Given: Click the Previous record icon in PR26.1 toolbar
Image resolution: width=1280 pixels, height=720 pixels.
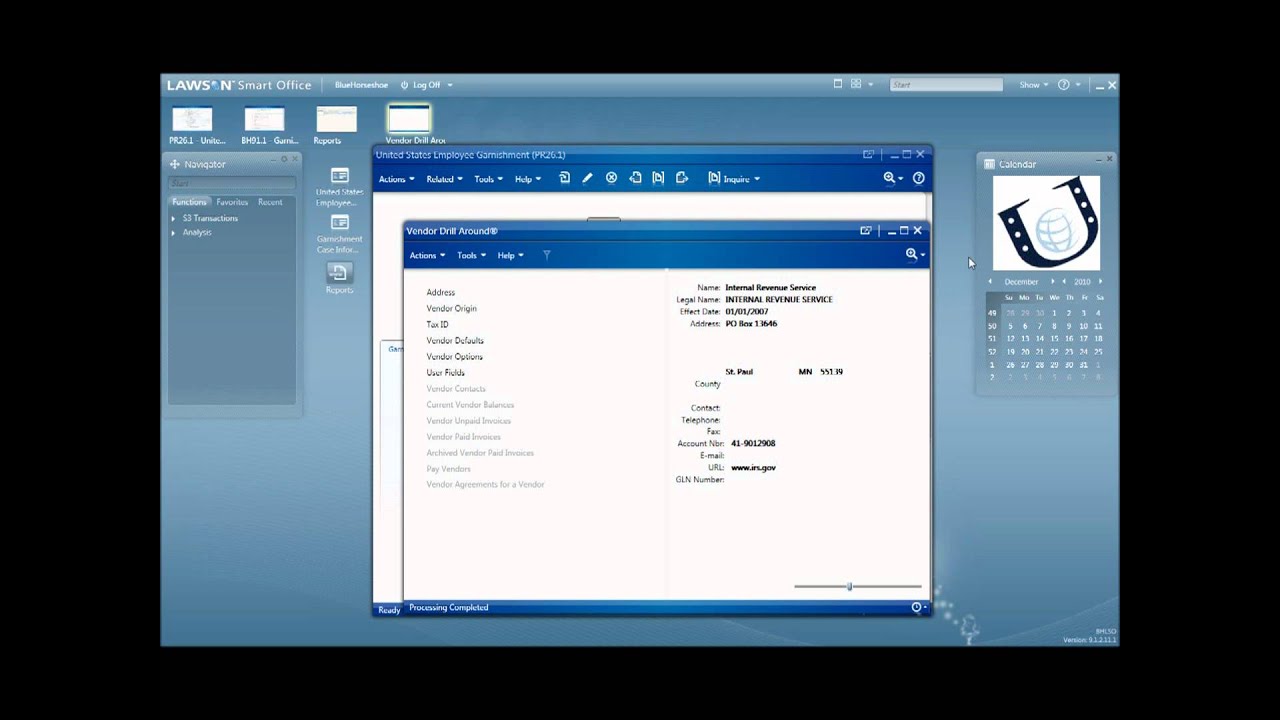Looking at the screenshot, I should [635, 178].
